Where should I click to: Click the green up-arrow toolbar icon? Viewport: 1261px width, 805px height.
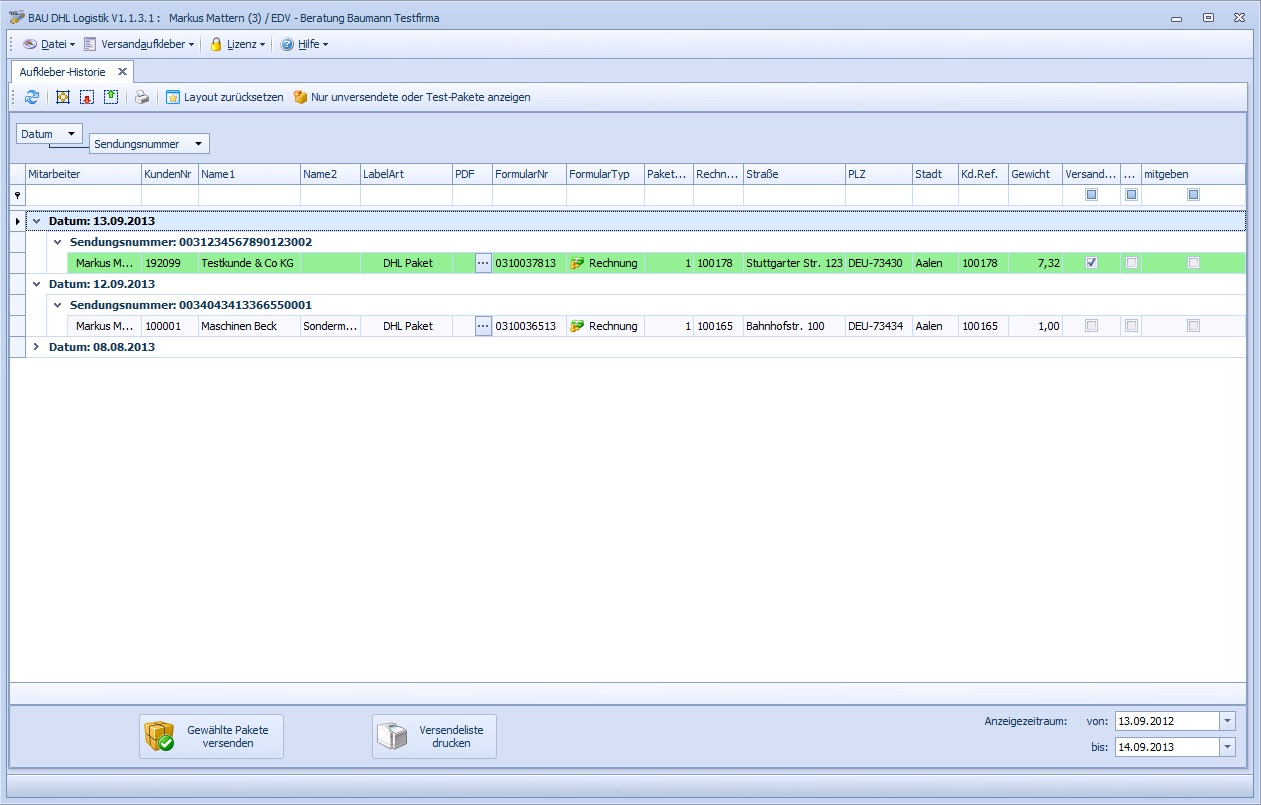111,97
